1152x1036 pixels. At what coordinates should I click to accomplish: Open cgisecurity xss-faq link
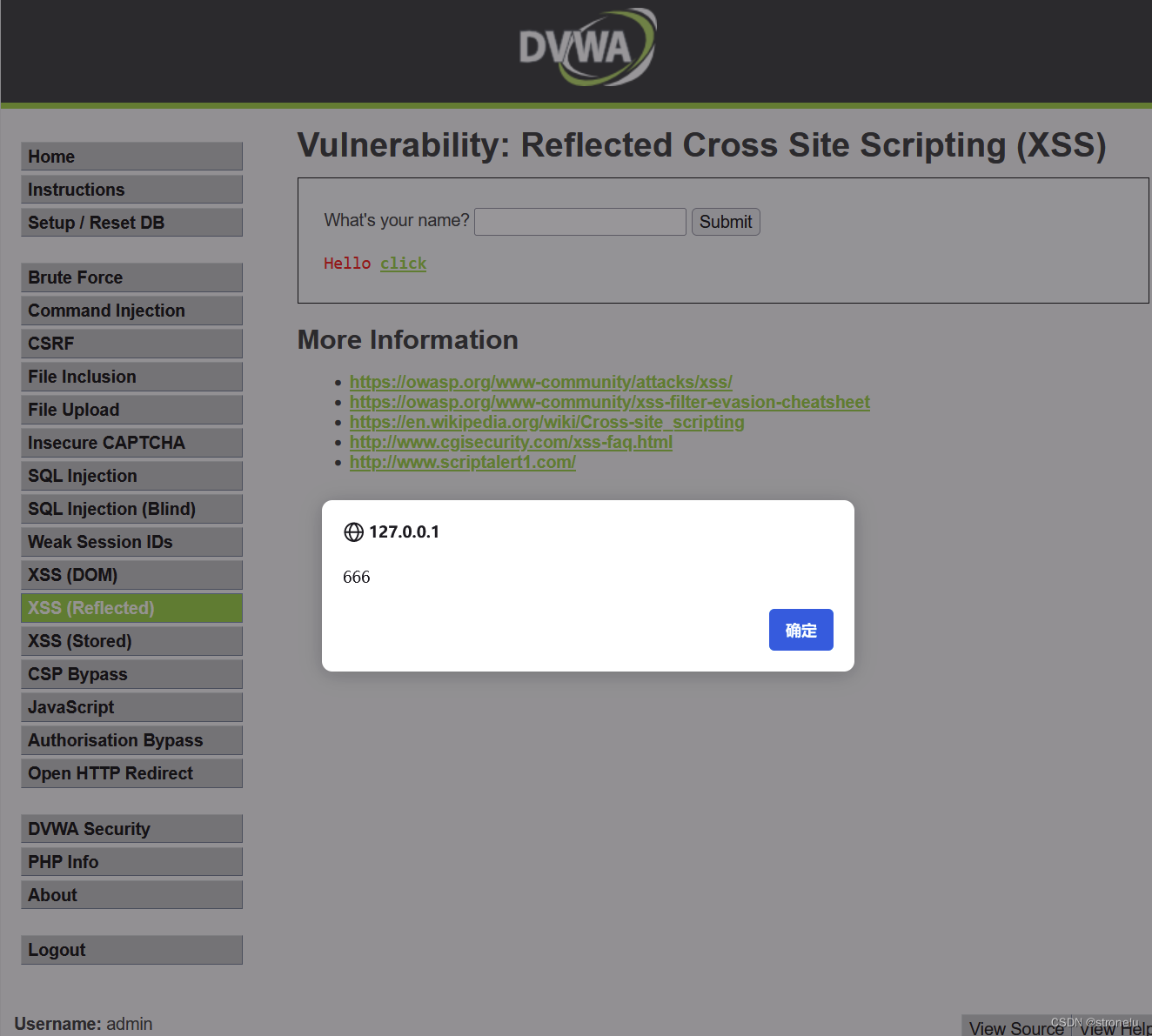(x=511, y=442)
